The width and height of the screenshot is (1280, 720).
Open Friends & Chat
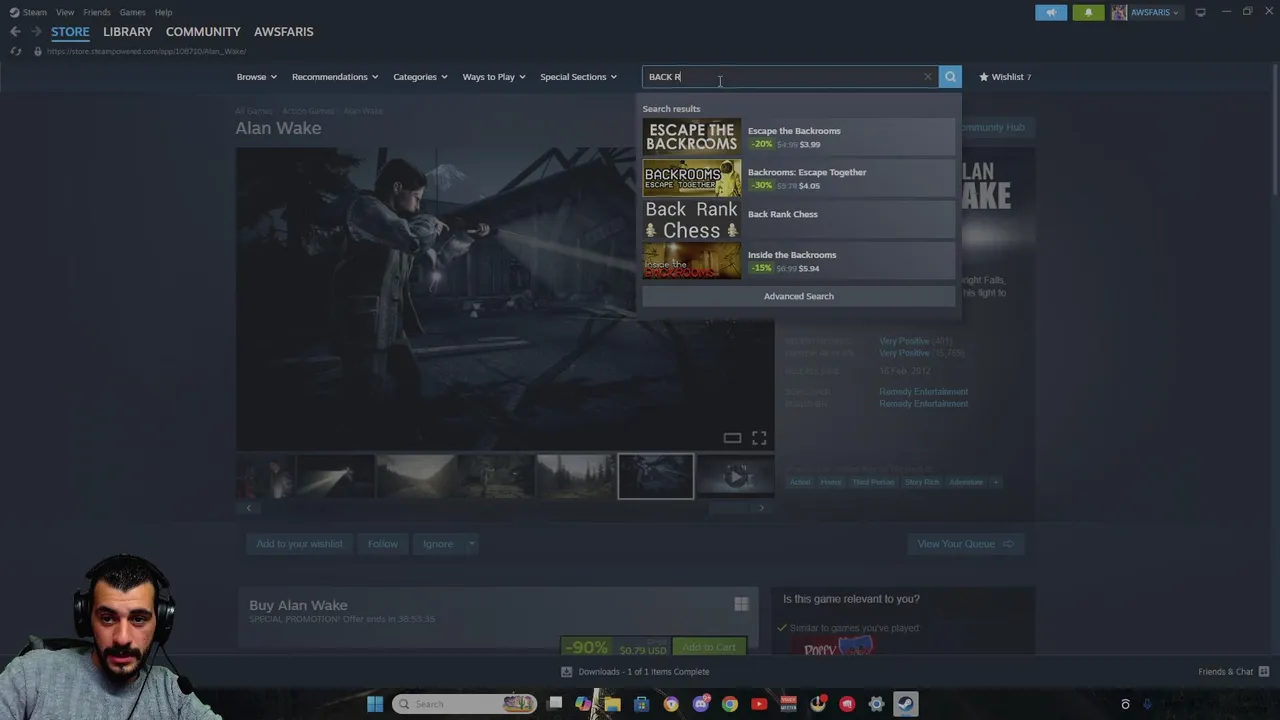(x=1233, y=672)
